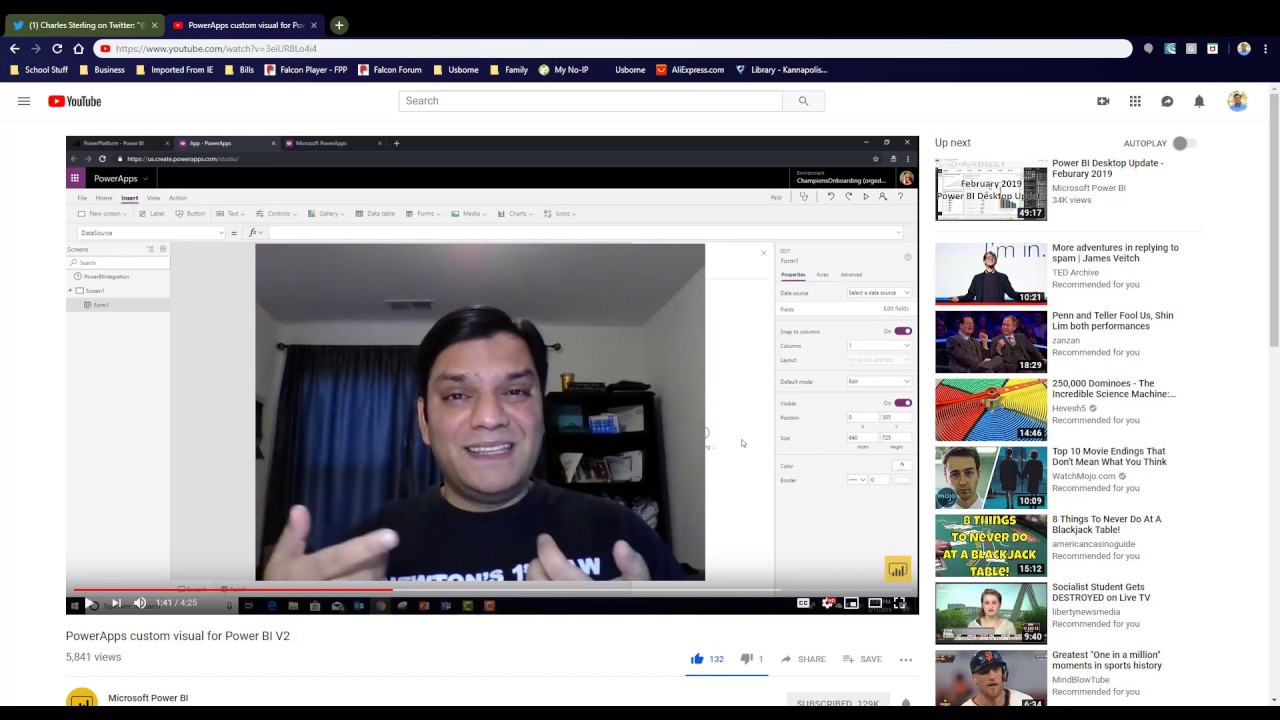Open the player settings gear
Image resolution: width=1280 pixels, height=720 pixels.
click(828, 603)
